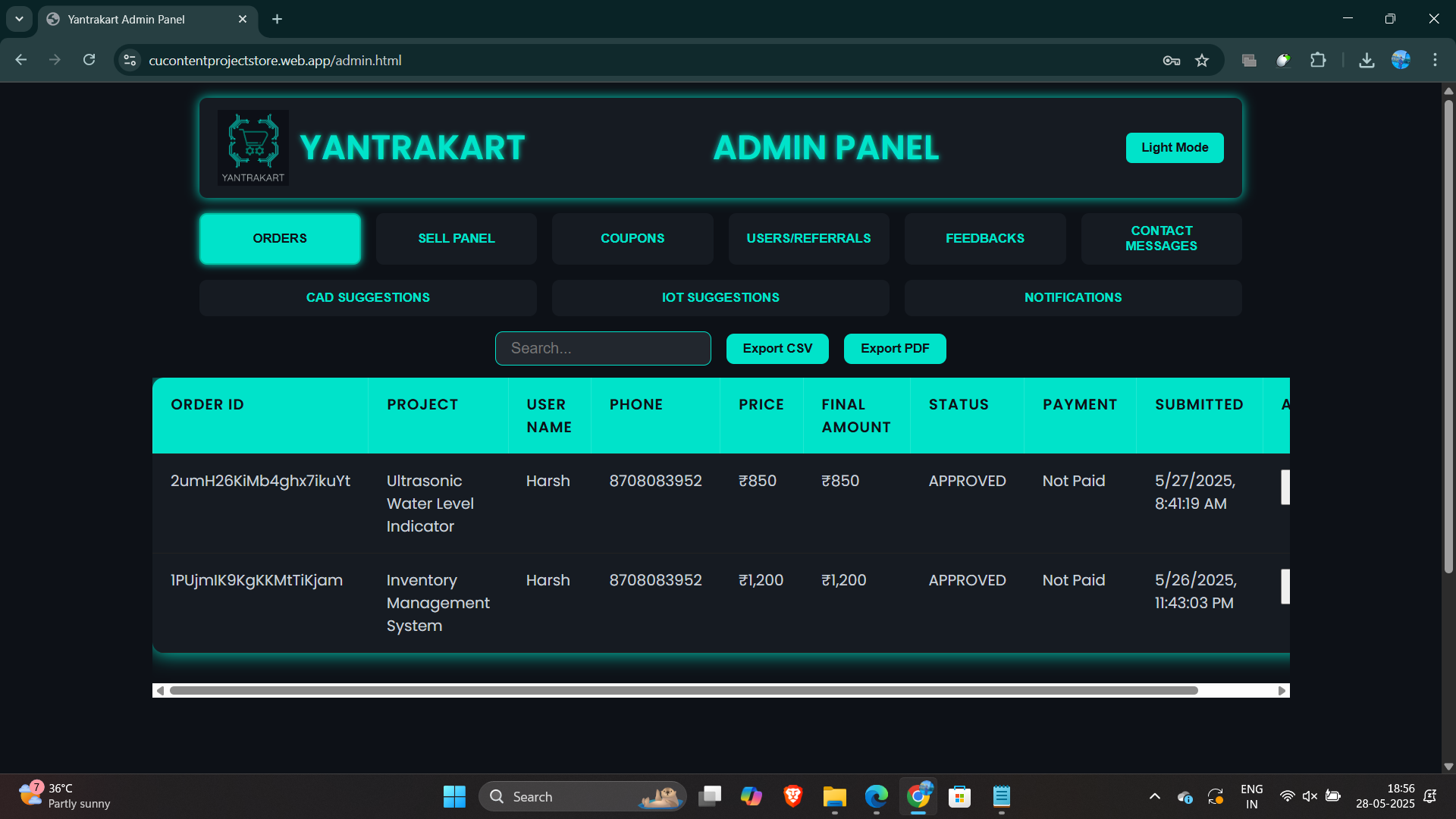1456x819 pixels.
Task: Focus the orders Search field
Action: tap(603, 349)
